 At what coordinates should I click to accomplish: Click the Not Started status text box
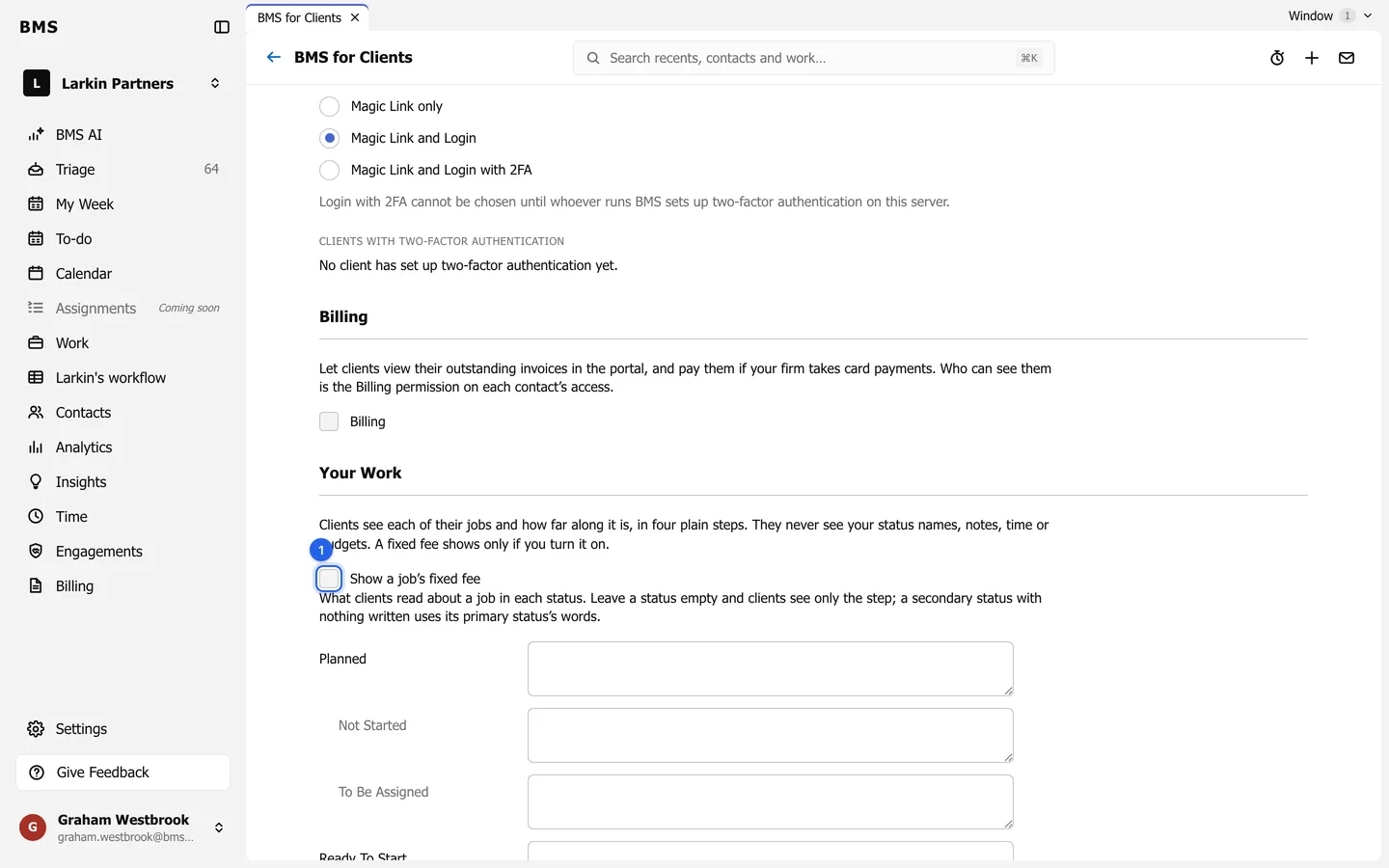pyautogui.click(x=770, y=735)
